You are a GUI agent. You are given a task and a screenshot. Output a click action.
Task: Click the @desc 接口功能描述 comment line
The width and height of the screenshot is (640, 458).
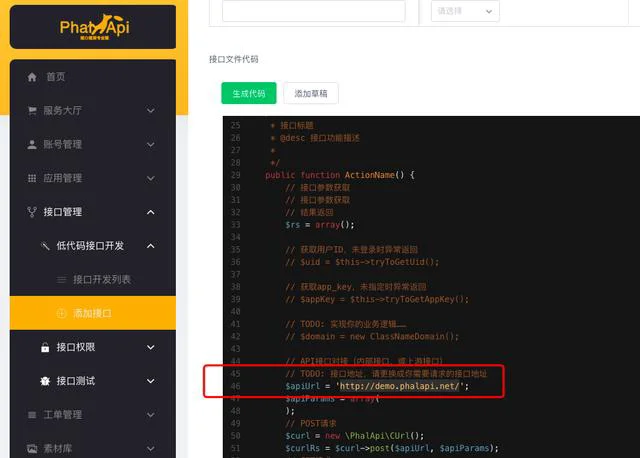[316, 138]
